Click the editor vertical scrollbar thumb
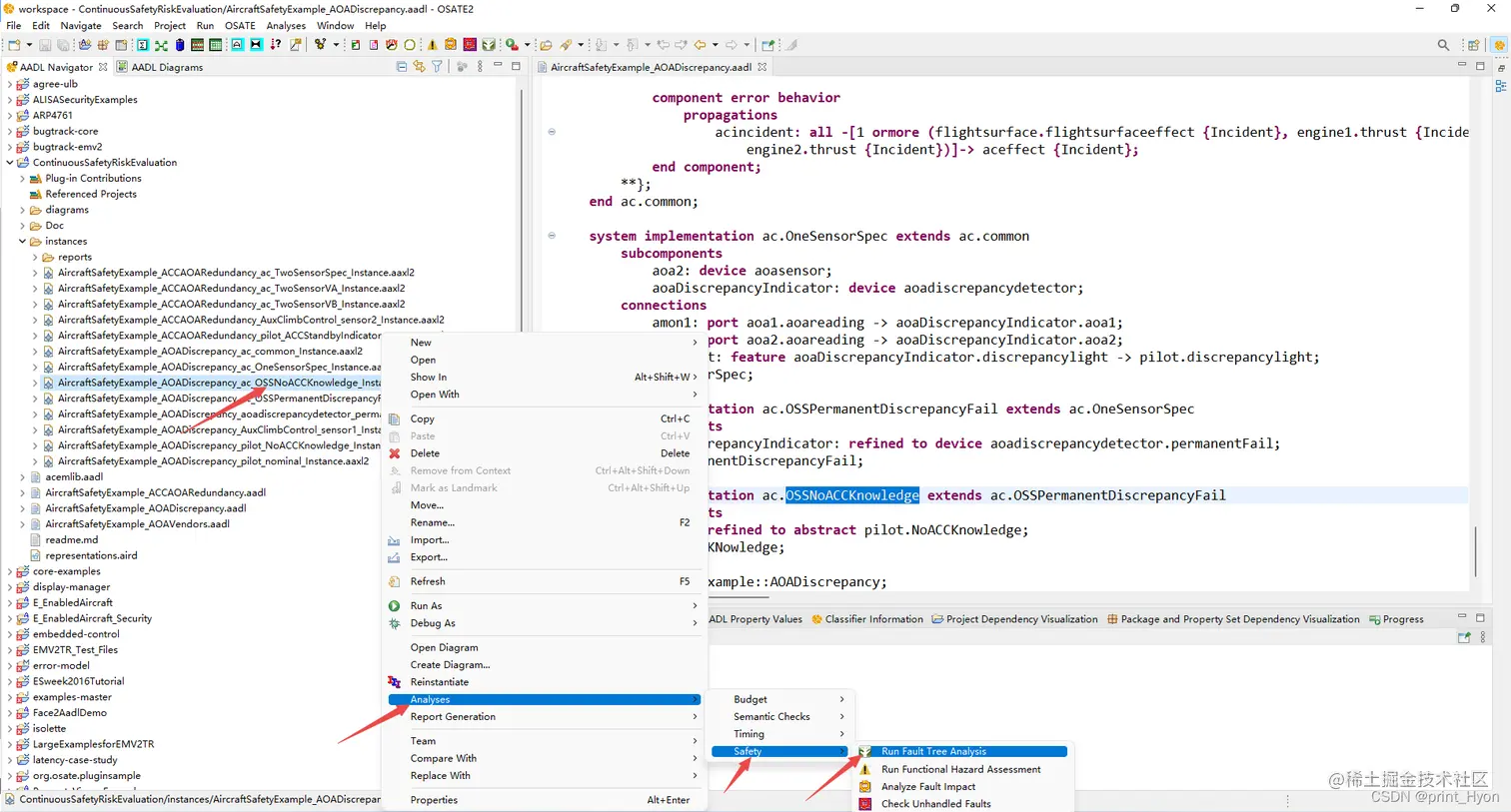This screenshot has height=812, width=1511. (x=1475, y=550)
